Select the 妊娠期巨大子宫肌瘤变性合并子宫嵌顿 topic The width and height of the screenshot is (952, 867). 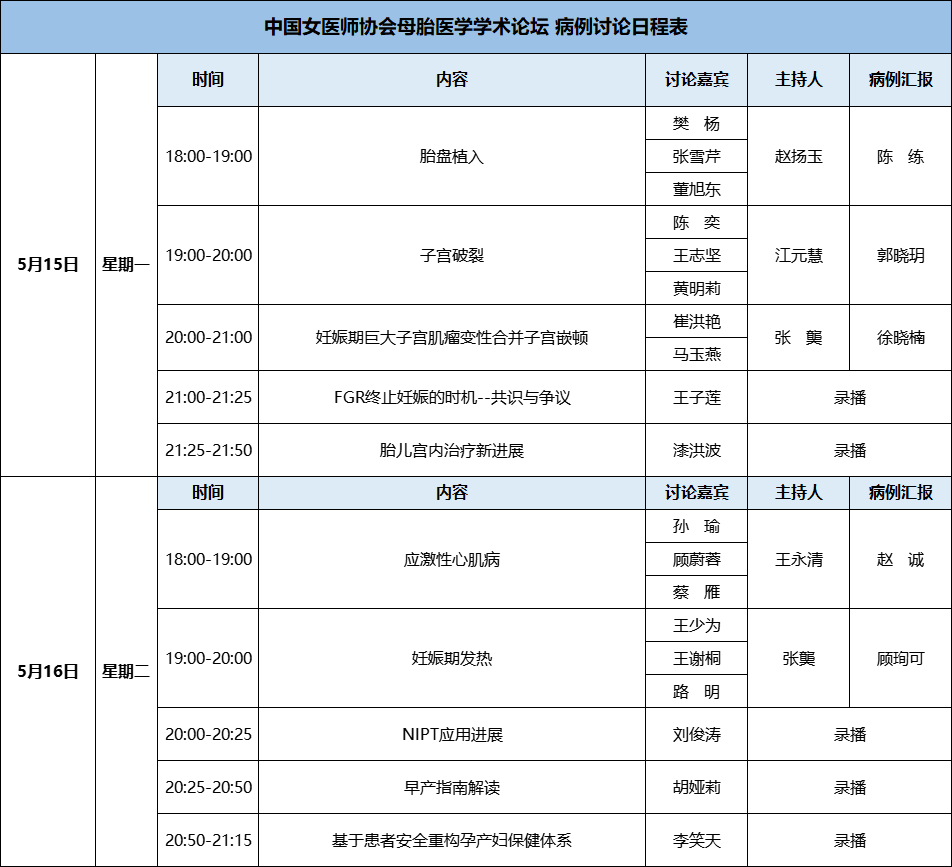(452, 338)
